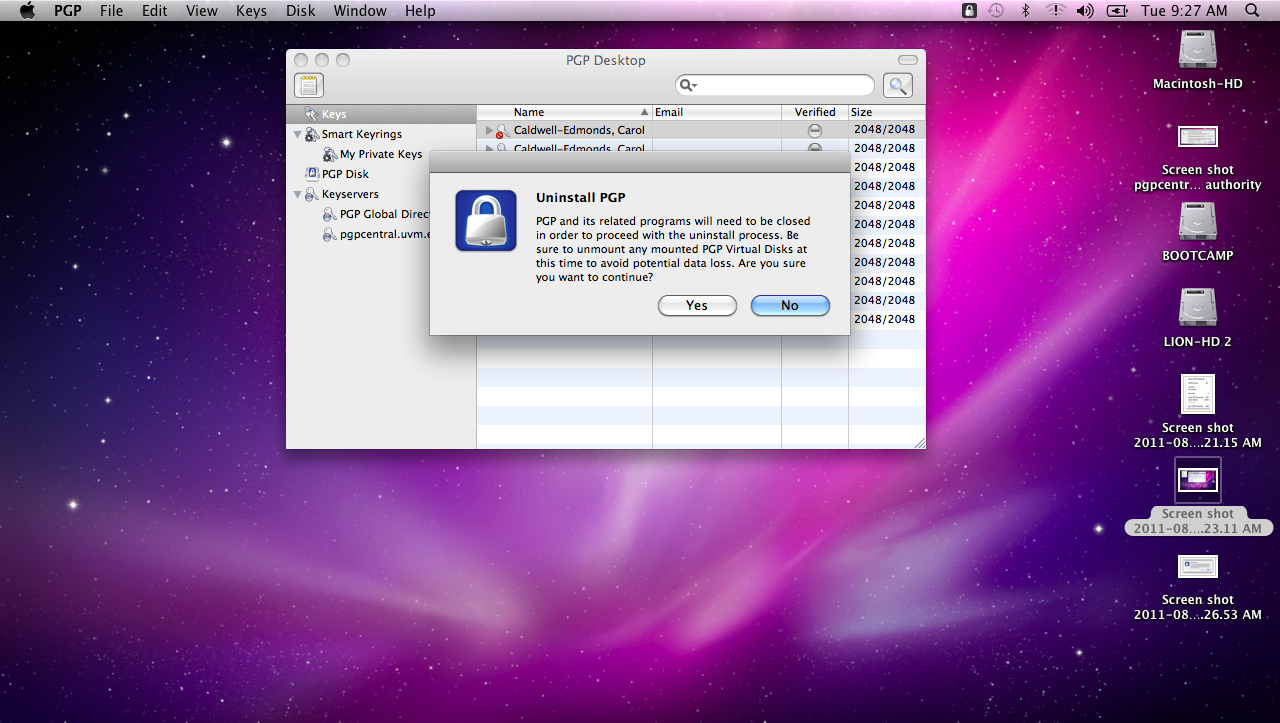
Task: Select PGP Disk in the sidebar
Action: tap(345, 174)
